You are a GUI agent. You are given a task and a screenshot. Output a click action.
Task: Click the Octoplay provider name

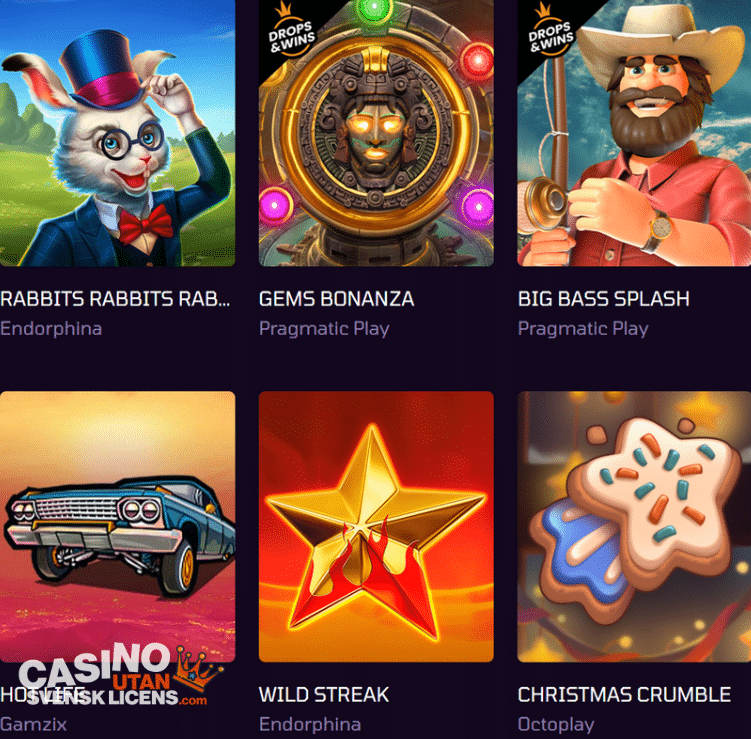(x=556, y=725)
